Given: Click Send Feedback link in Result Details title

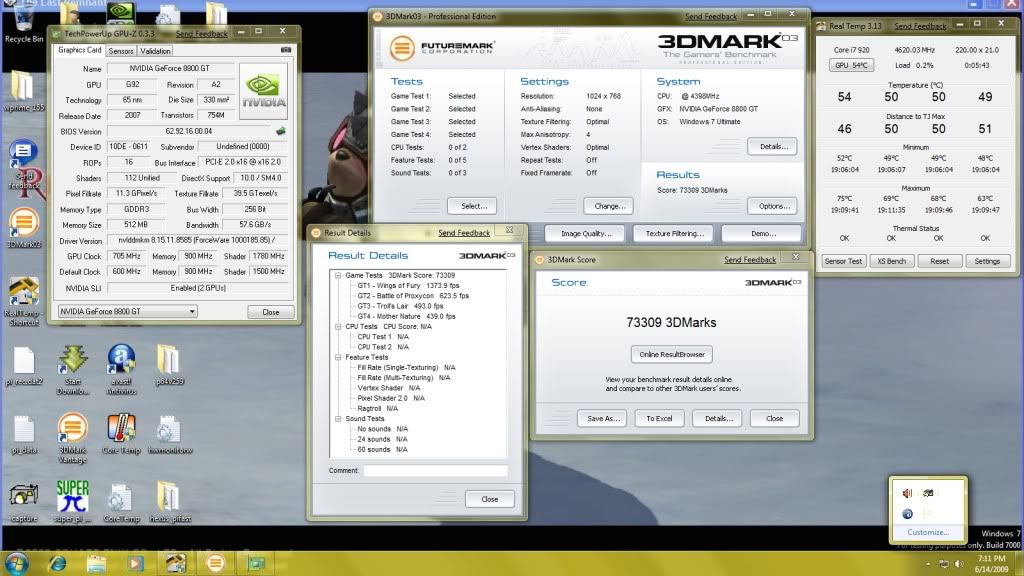Looking at the screenshot, I should pyautogui.click(x=464, y=232).
